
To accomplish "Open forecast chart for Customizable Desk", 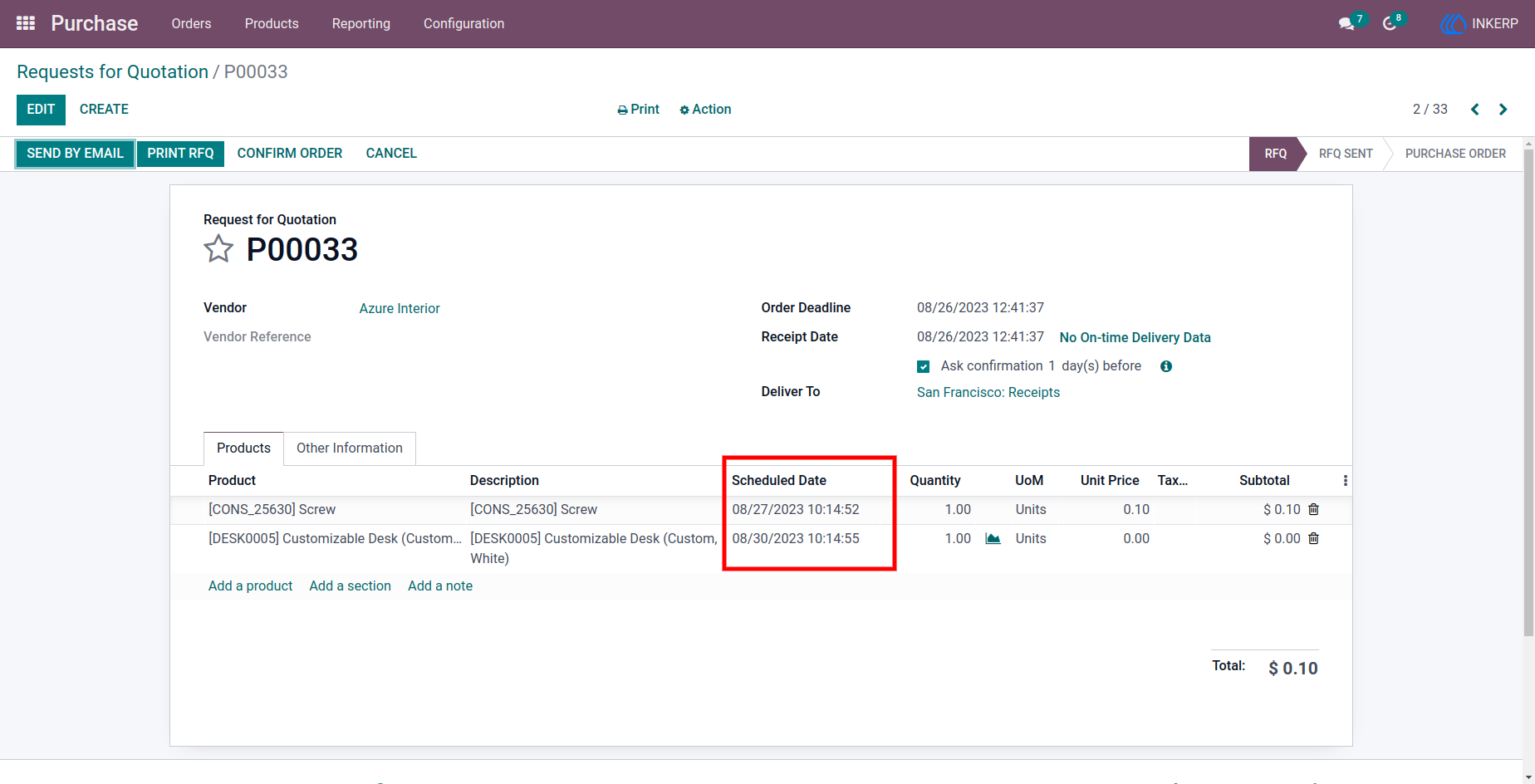I will point(993,538).
